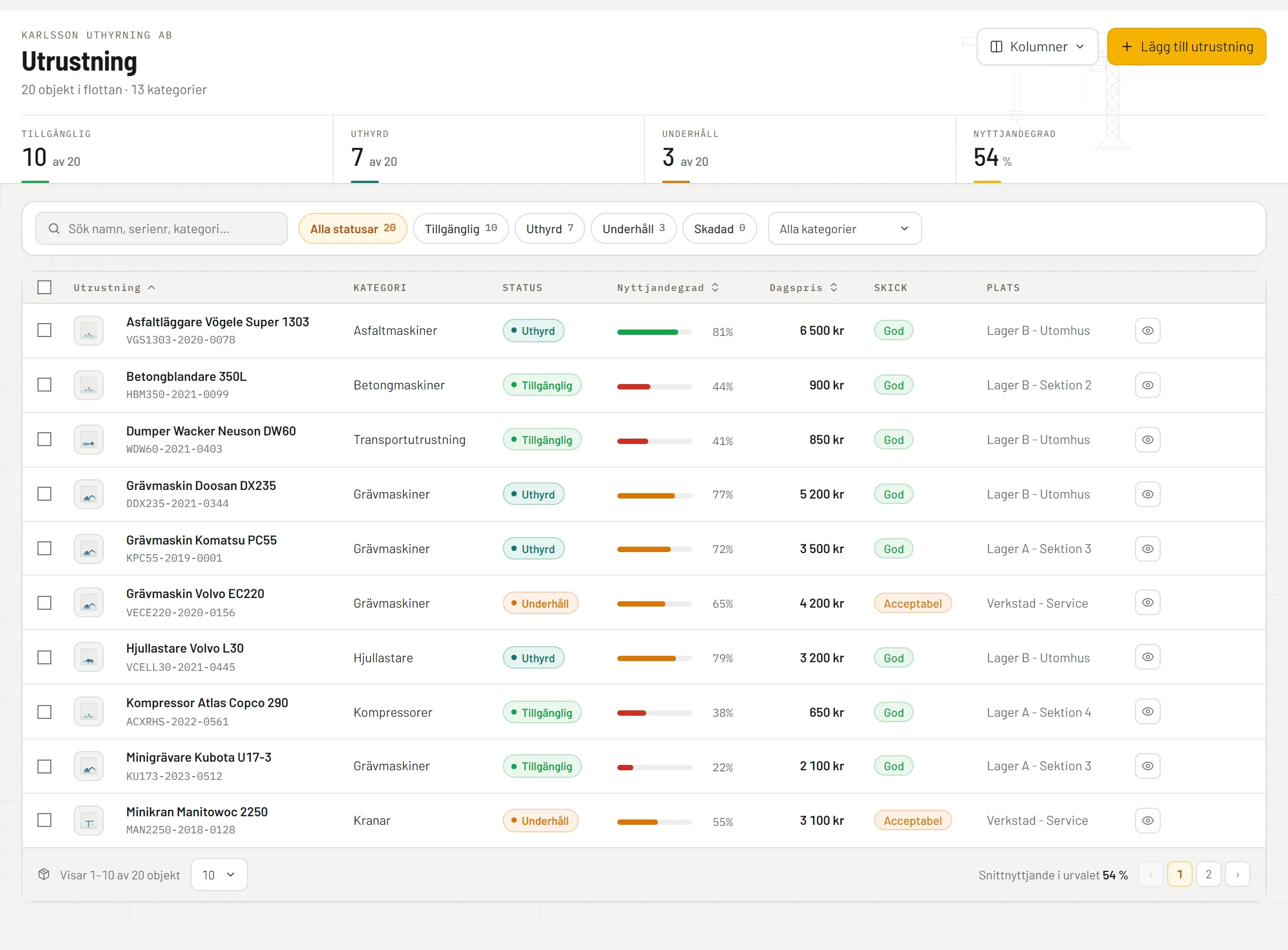Click eye icon for Kompressor Atlas Copco 290
Screen dimensions: 1288x950
pyautogui.click(x=1147, y=712)
